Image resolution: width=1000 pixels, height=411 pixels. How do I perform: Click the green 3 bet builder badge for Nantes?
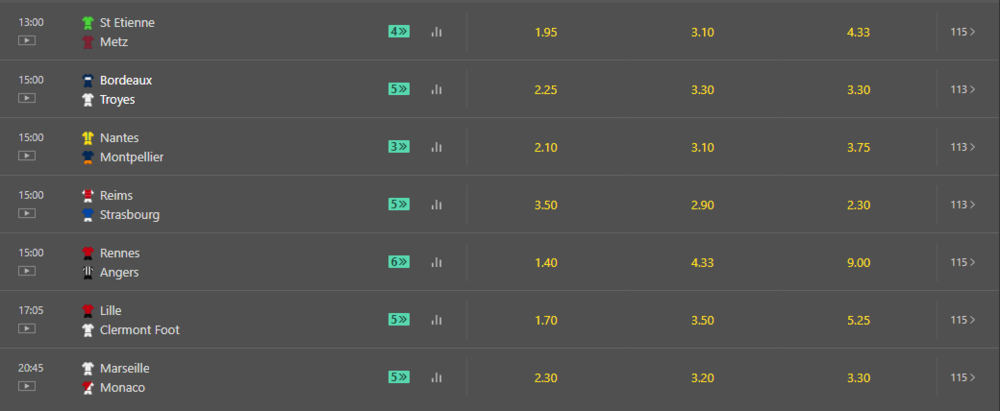click(x=399, y=147)
